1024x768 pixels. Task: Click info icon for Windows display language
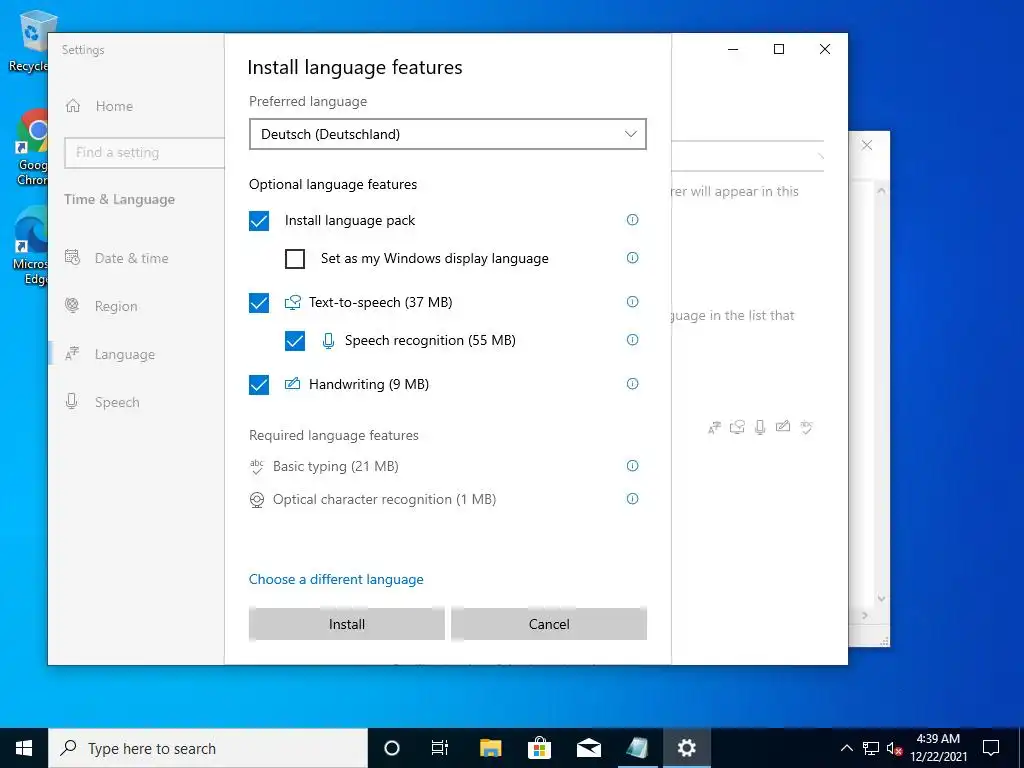(x=632, y=257)
